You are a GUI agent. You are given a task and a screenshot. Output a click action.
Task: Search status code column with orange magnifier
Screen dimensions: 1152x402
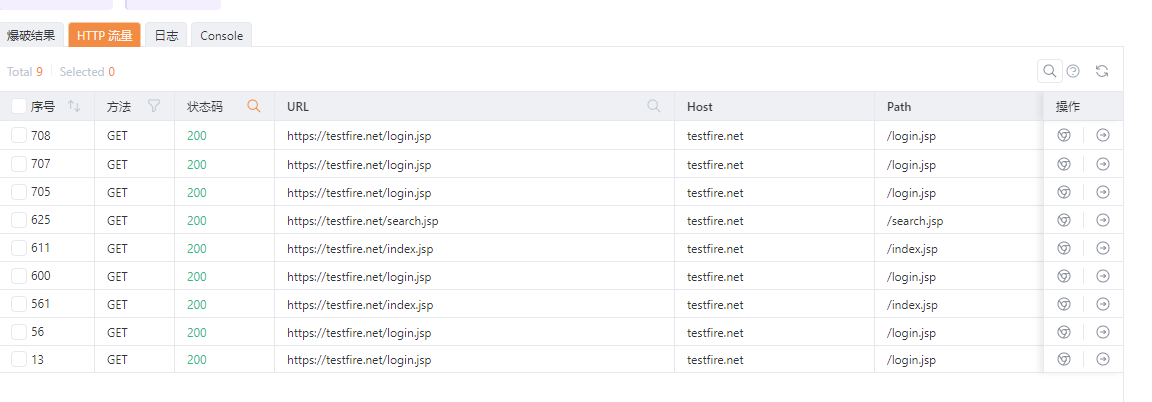(253, 106)
